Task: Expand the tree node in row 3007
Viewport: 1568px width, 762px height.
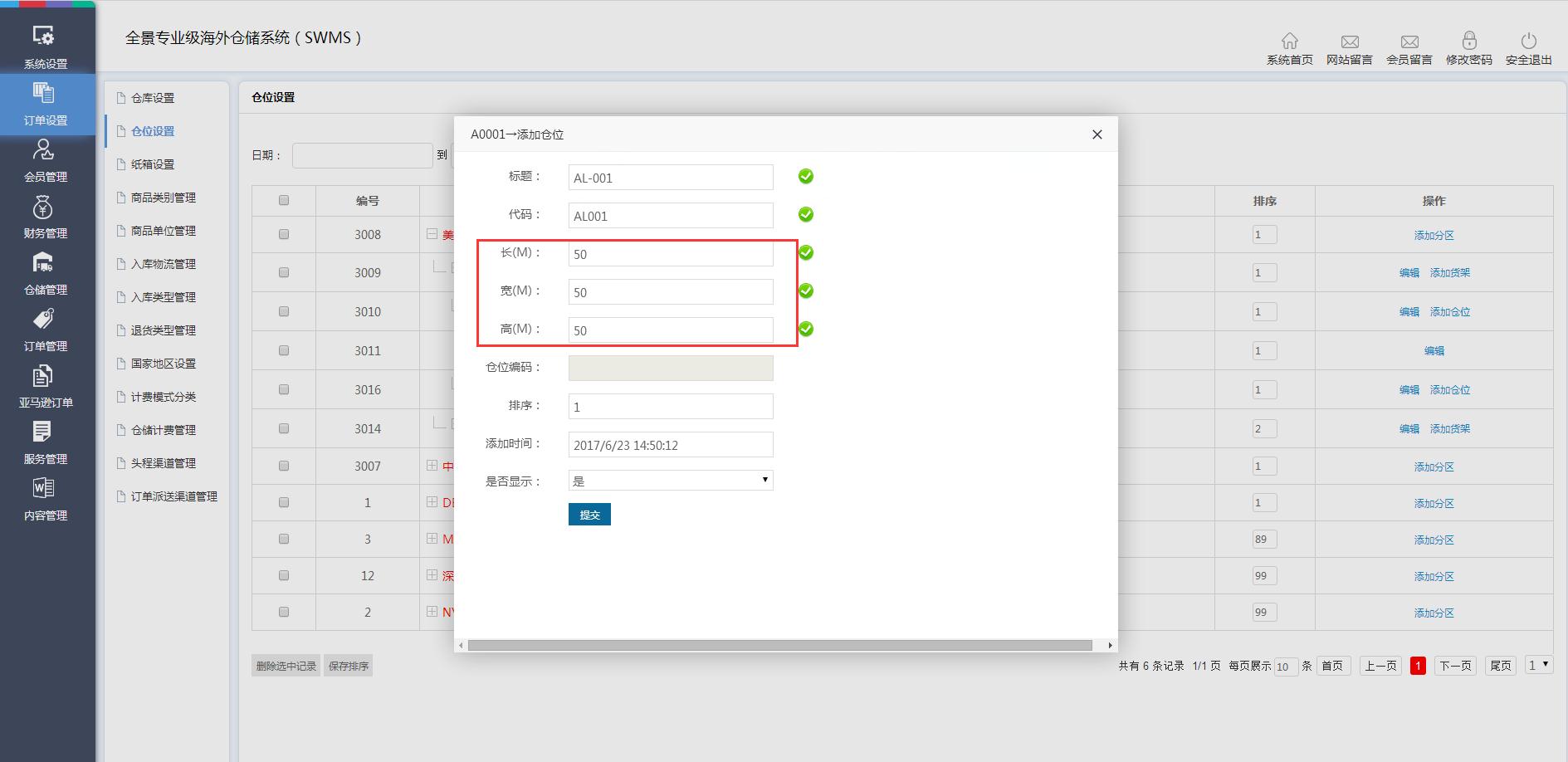Action: 432,466
